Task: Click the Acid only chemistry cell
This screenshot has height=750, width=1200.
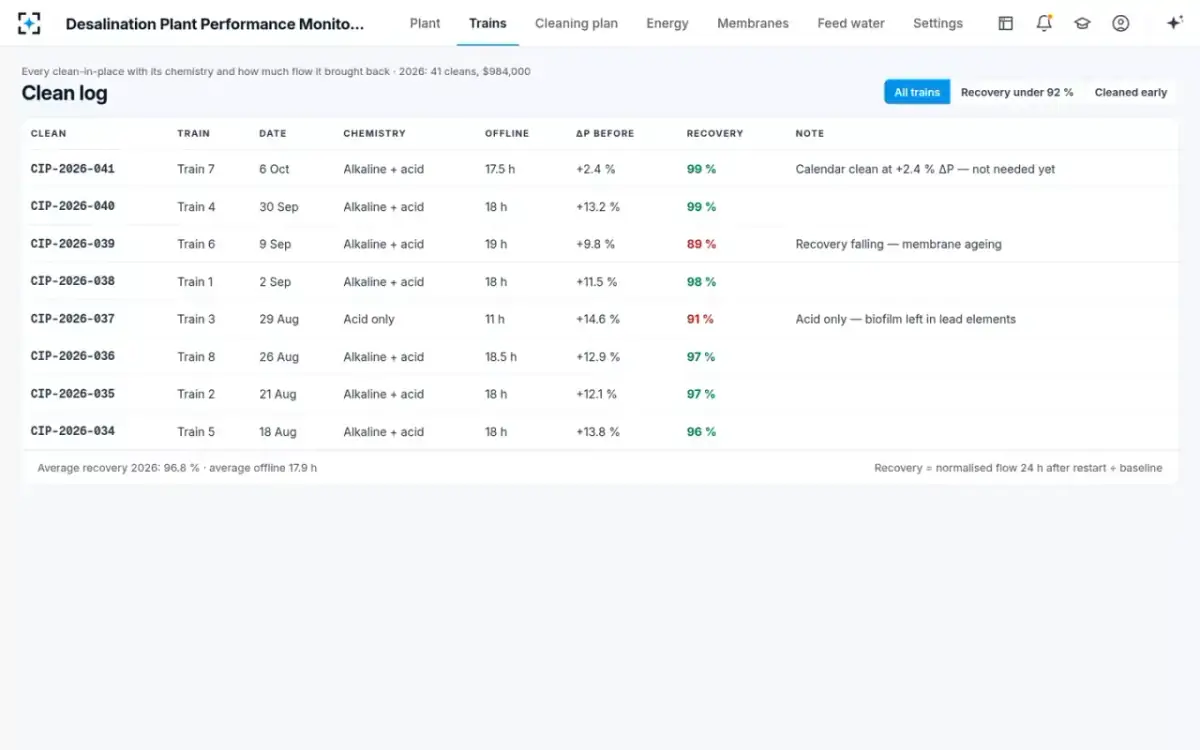Action: (369, 319)
